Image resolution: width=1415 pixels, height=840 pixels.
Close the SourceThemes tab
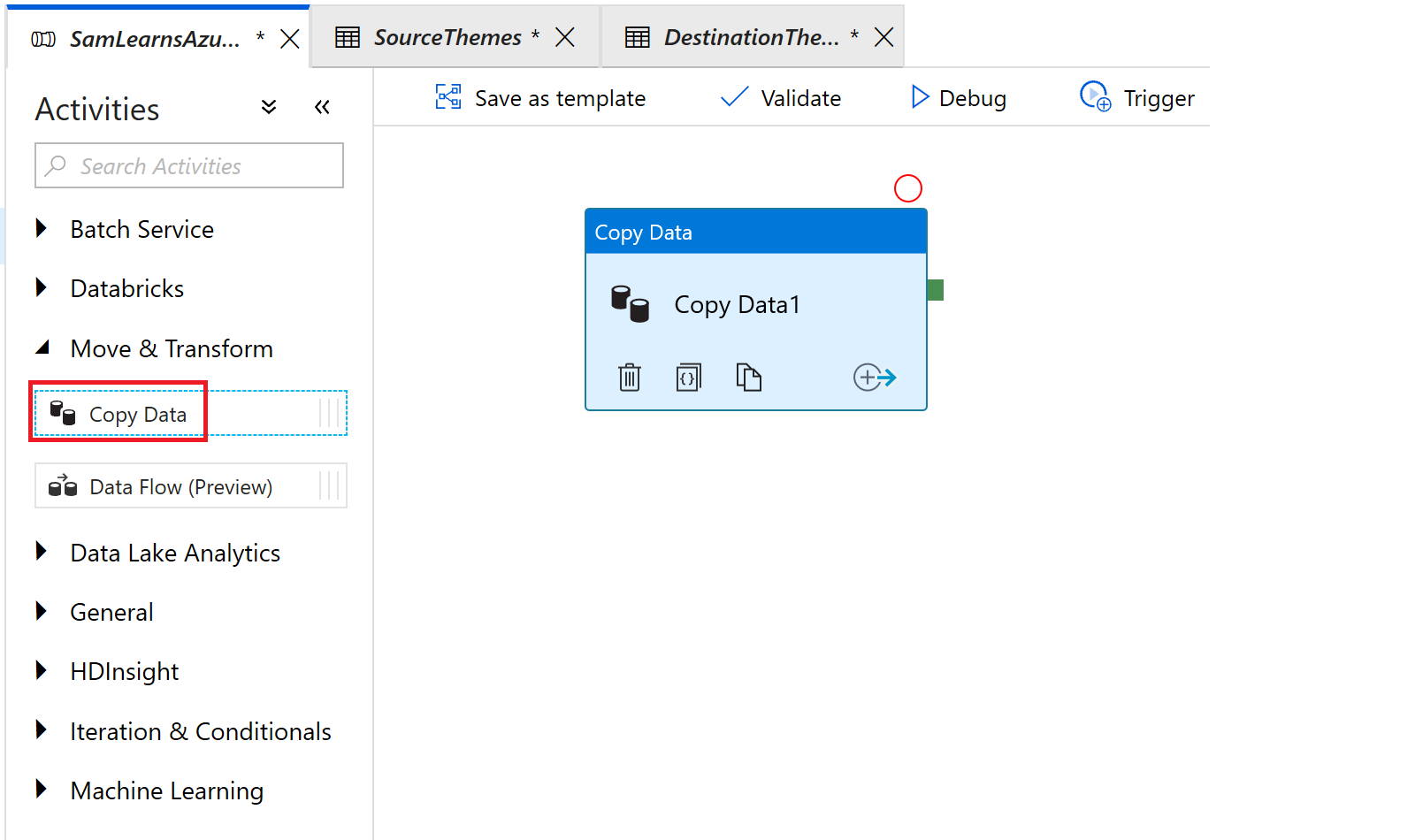click(x=565, y=38)
